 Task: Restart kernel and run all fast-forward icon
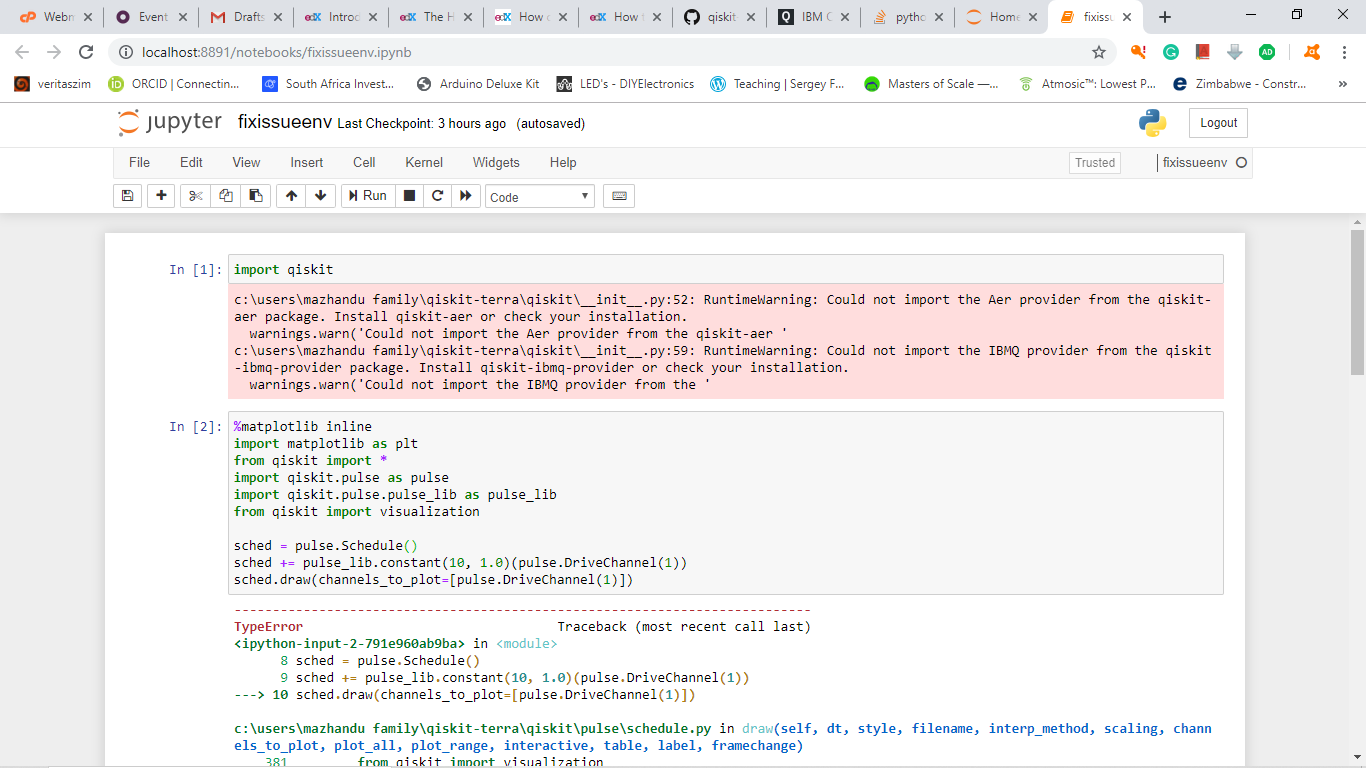(x=465, y=196)
